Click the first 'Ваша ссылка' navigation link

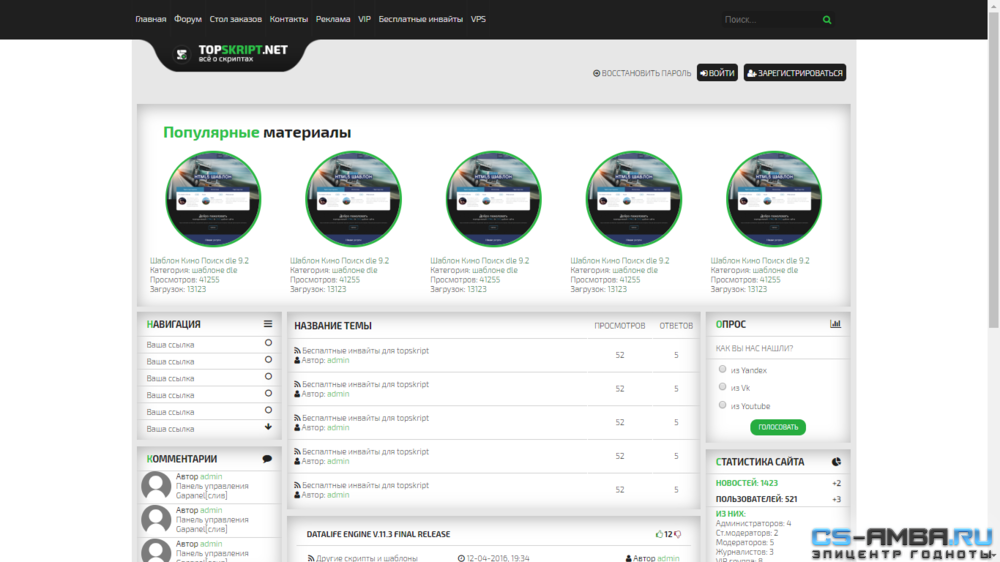[170, 344]
